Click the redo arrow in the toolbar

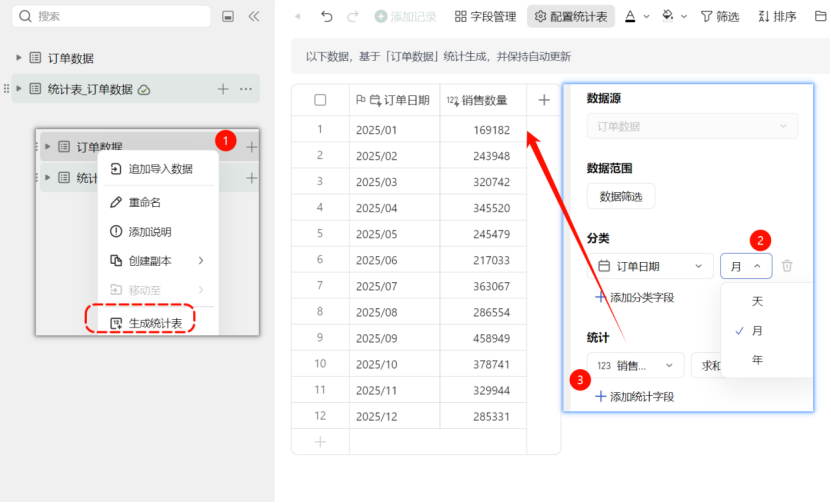pos(352,16)
